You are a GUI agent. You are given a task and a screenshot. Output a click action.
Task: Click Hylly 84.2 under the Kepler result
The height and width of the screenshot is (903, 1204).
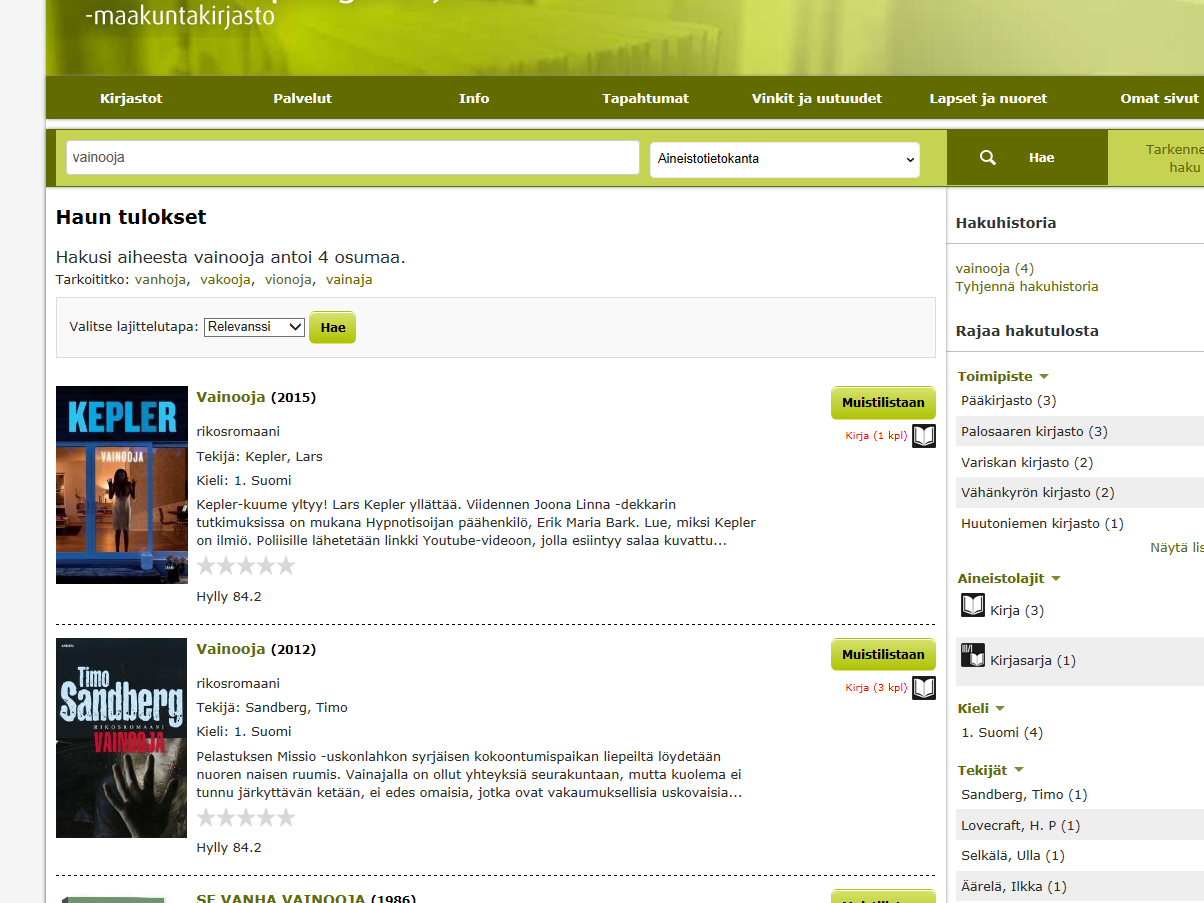229,597
